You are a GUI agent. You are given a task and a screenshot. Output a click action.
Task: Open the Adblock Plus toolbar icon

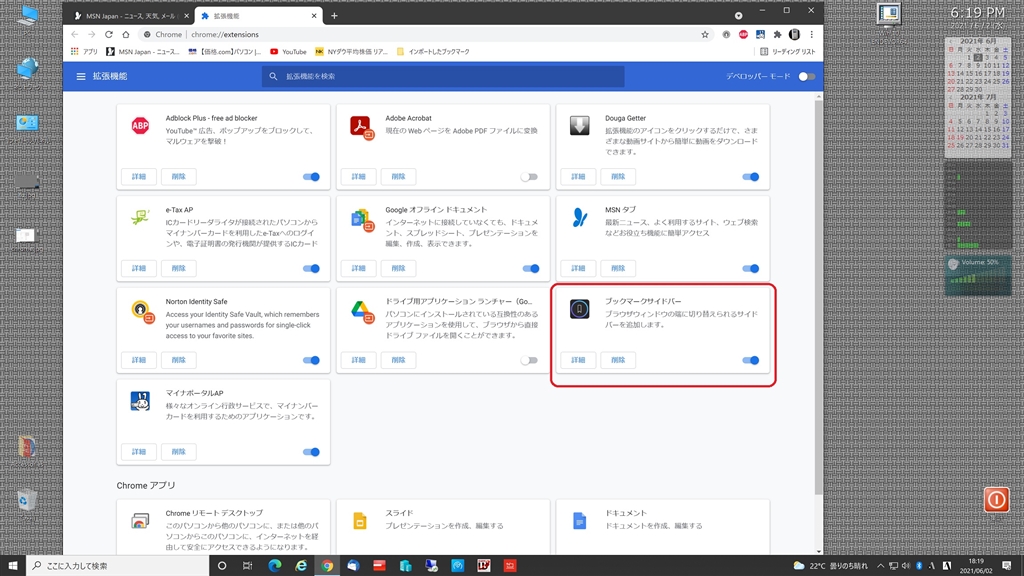[x=743, y=35]
